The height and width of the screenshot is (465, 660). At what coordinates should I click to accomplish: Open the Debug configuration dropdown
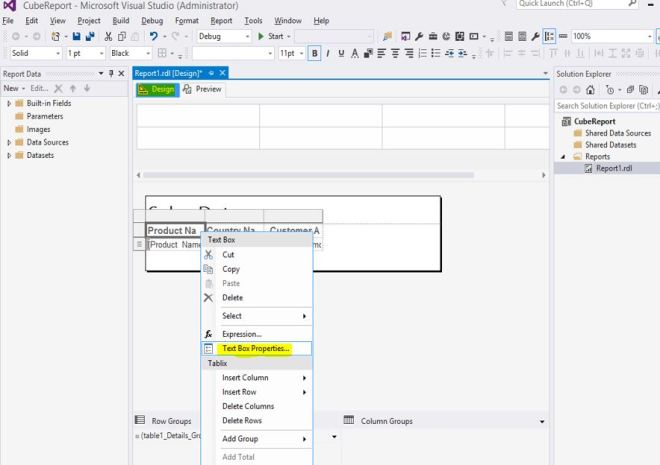[x=250, y=37]
